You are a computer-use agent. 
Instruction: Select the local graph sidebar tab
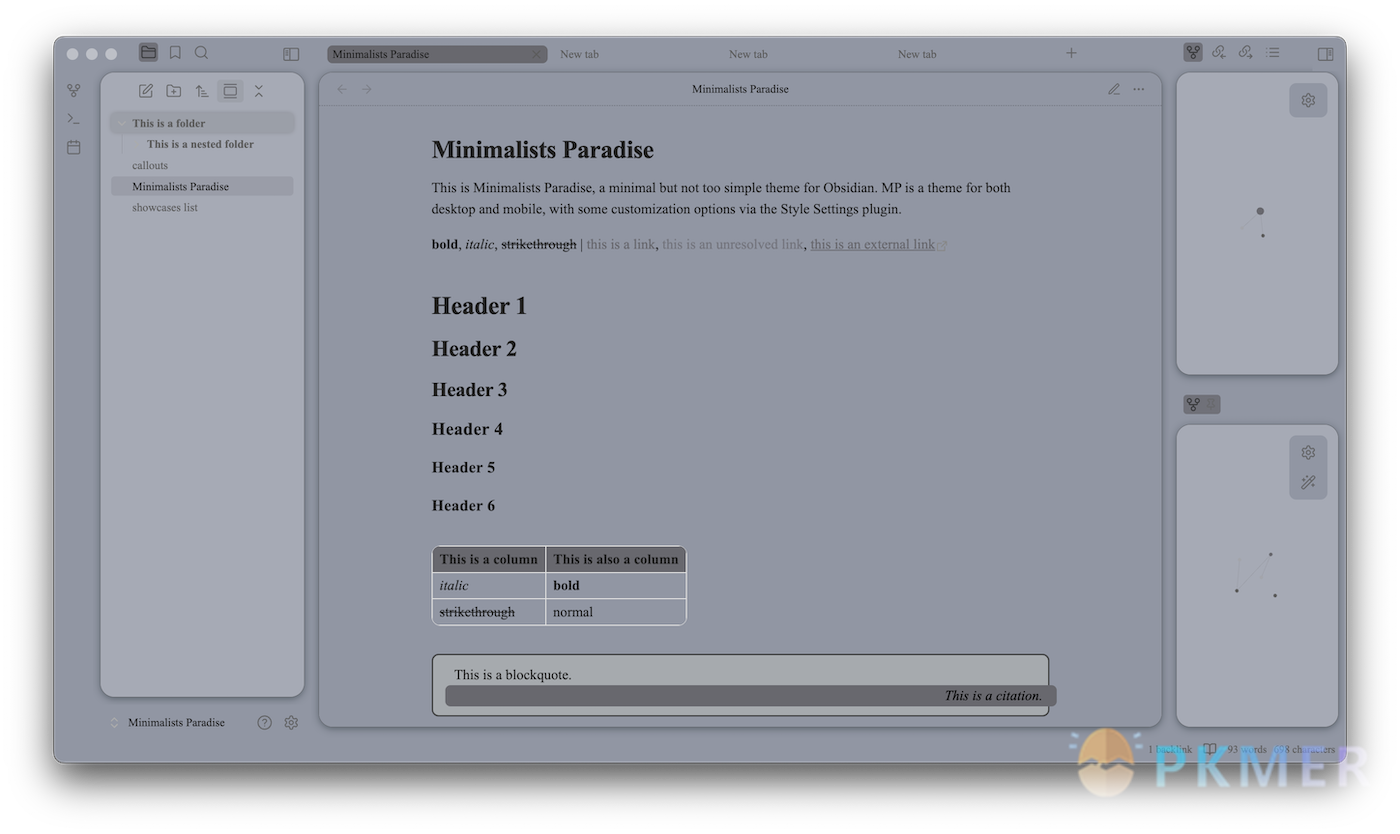1193,52
